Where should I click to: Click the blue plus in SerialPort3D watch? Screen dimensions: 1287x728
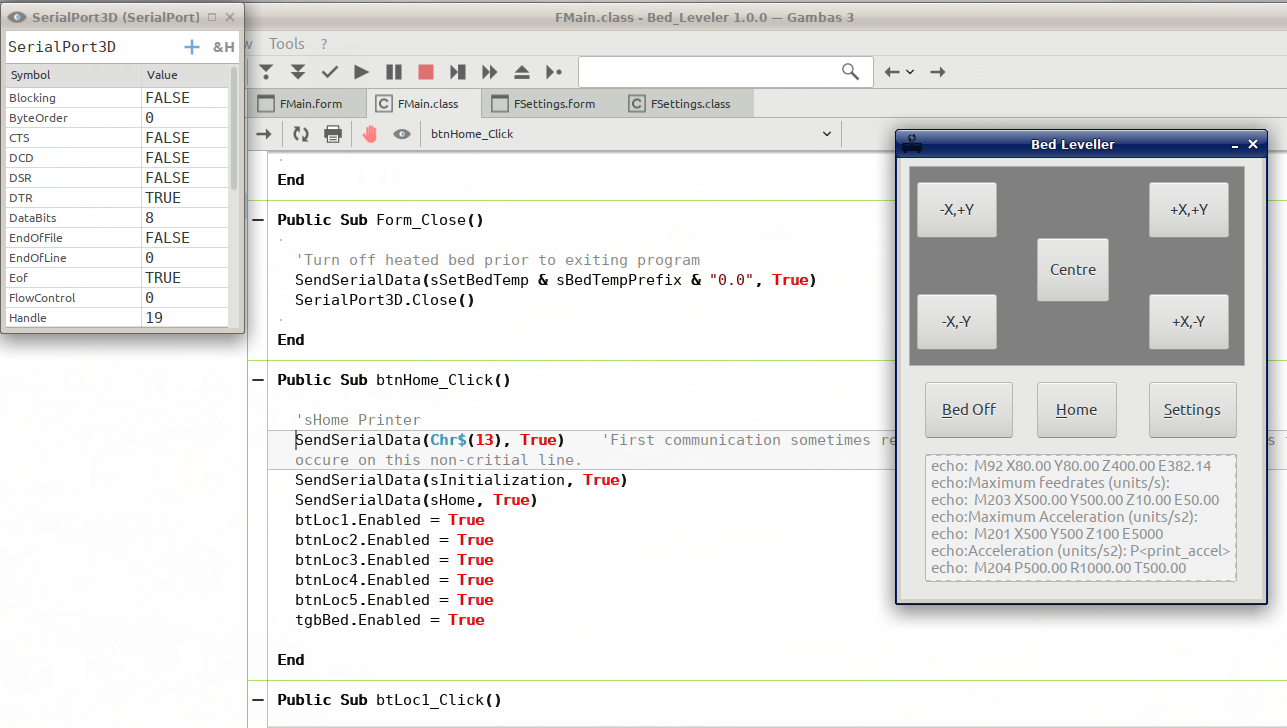tap(191, 47)
